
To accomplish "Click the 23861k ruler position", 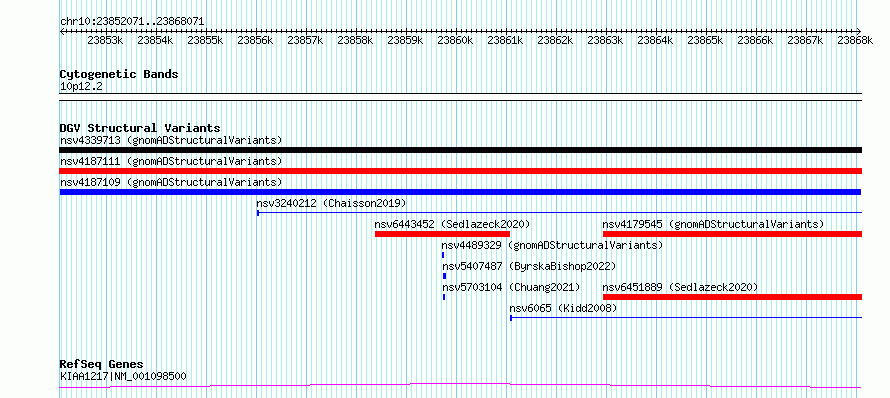I will point(505,40).
